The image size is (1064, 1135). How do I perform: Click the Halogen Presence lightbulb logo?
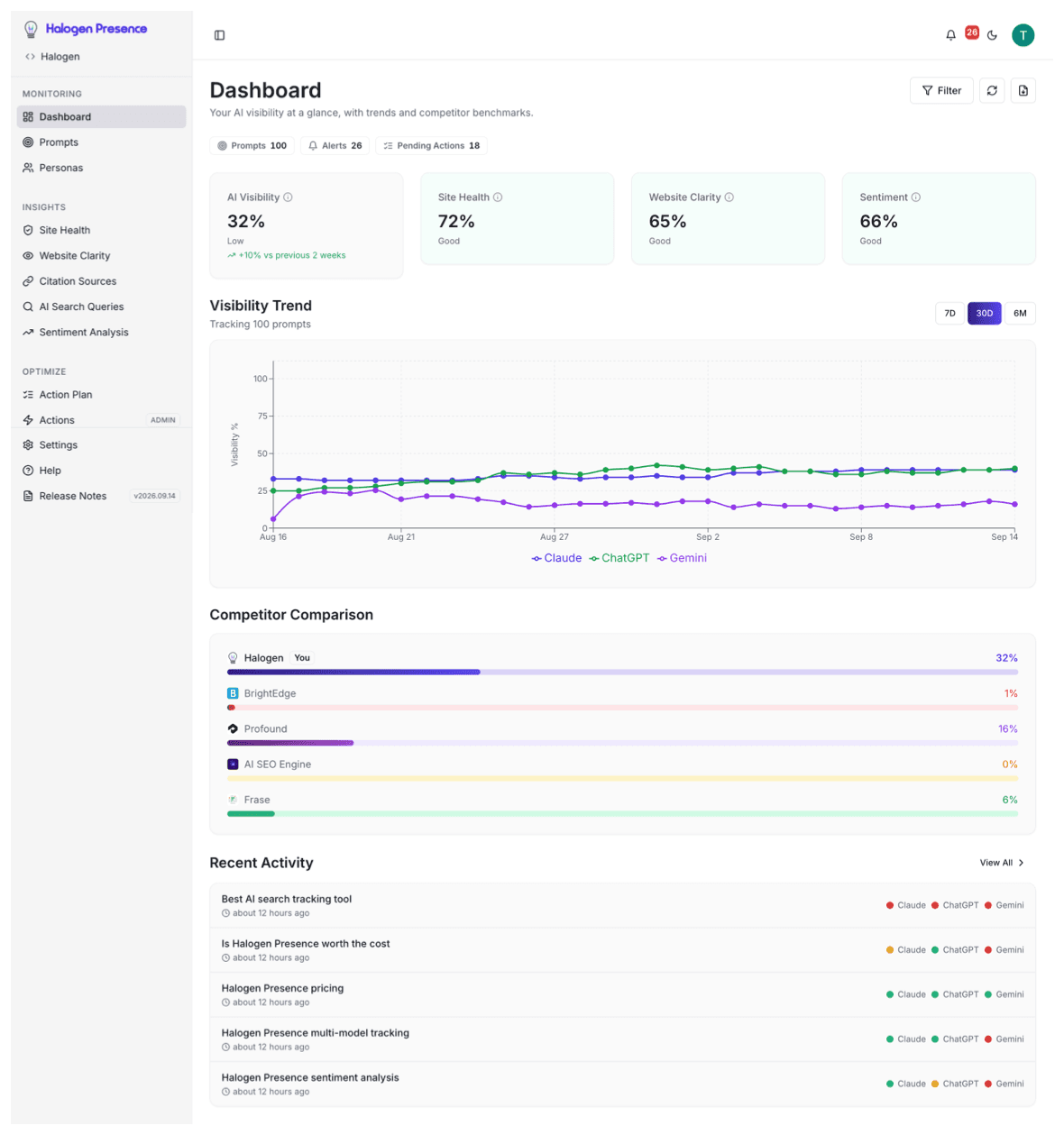click(31, 29)
